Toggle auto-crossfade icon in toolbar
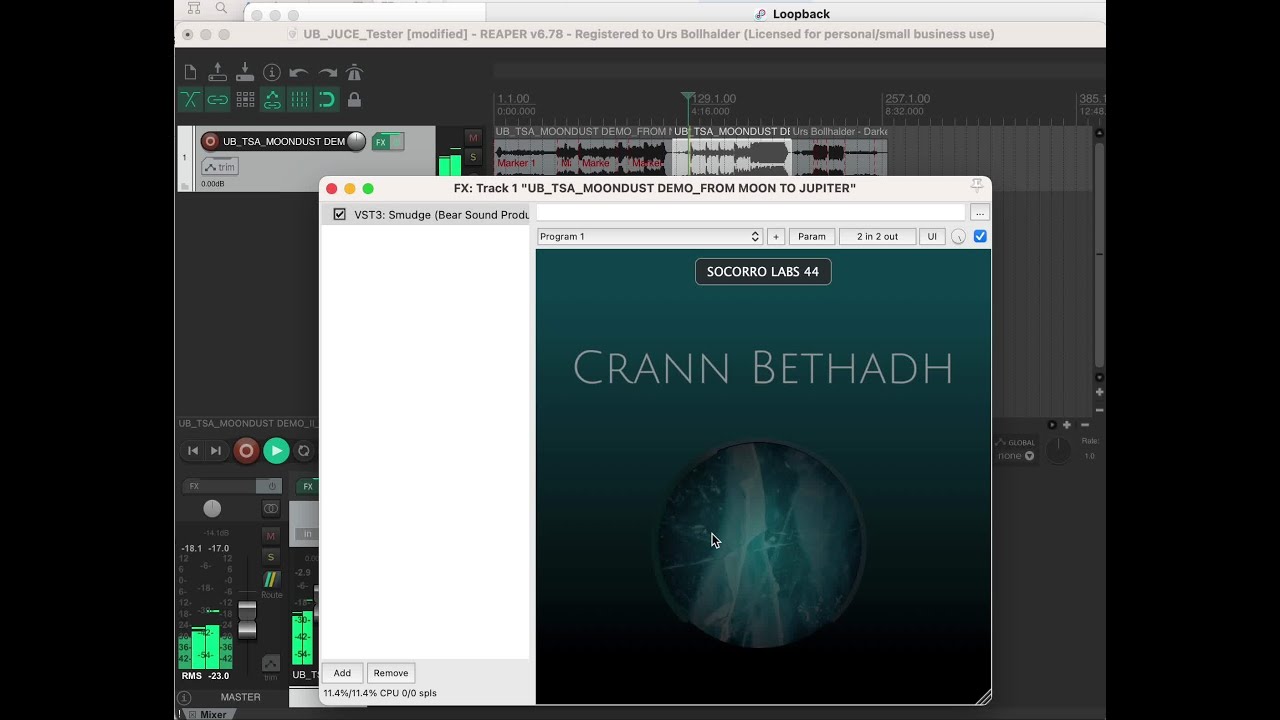Screen dimensions: 1280x720 tap(190, 100)
